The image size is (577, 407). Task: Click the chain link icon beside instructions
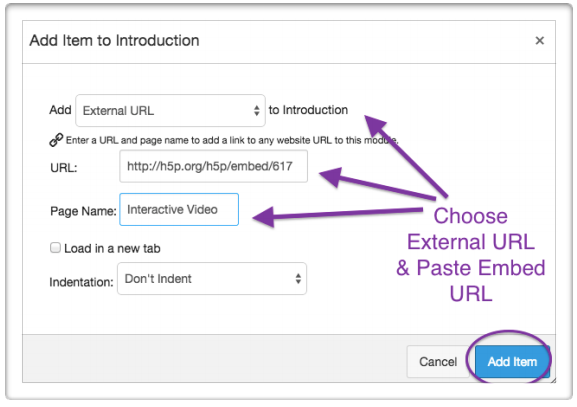point(56,140)
